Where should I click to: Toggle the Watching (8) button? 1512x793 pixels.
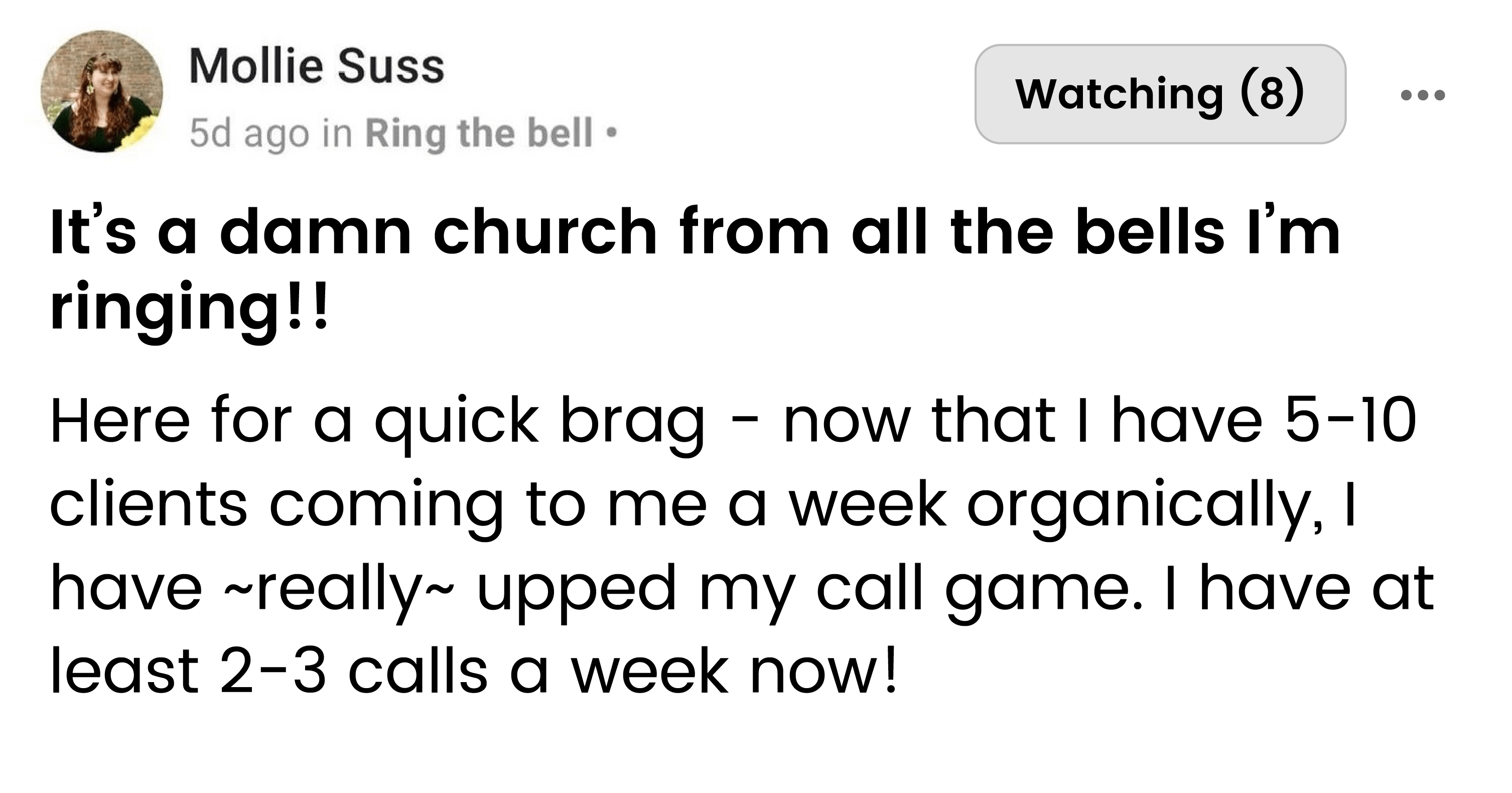coord(1160,94)
